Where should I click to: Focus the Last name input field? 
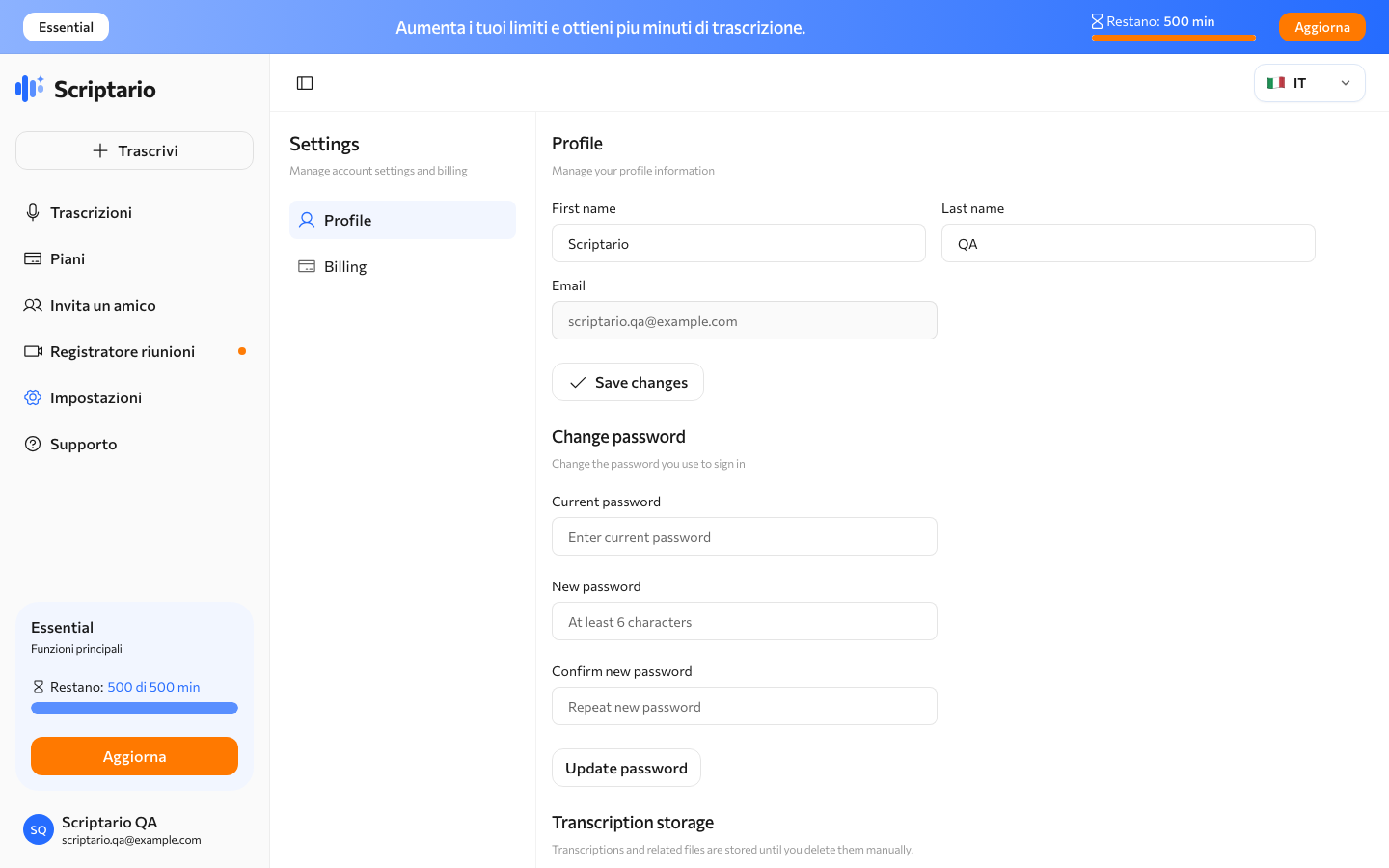(x=1129, y=243)
